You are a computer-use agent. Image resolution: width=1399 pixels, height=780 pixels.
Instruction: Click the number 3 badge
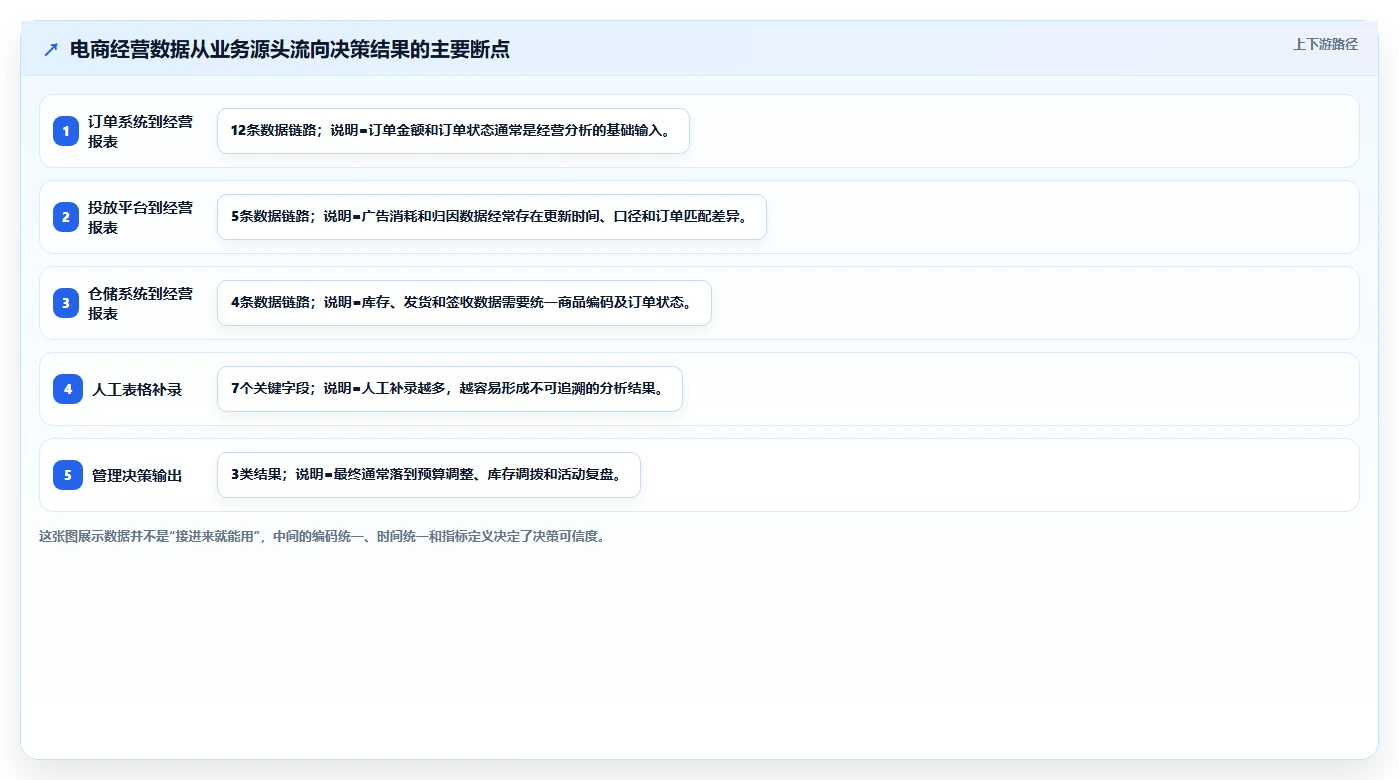pos(66,303)
